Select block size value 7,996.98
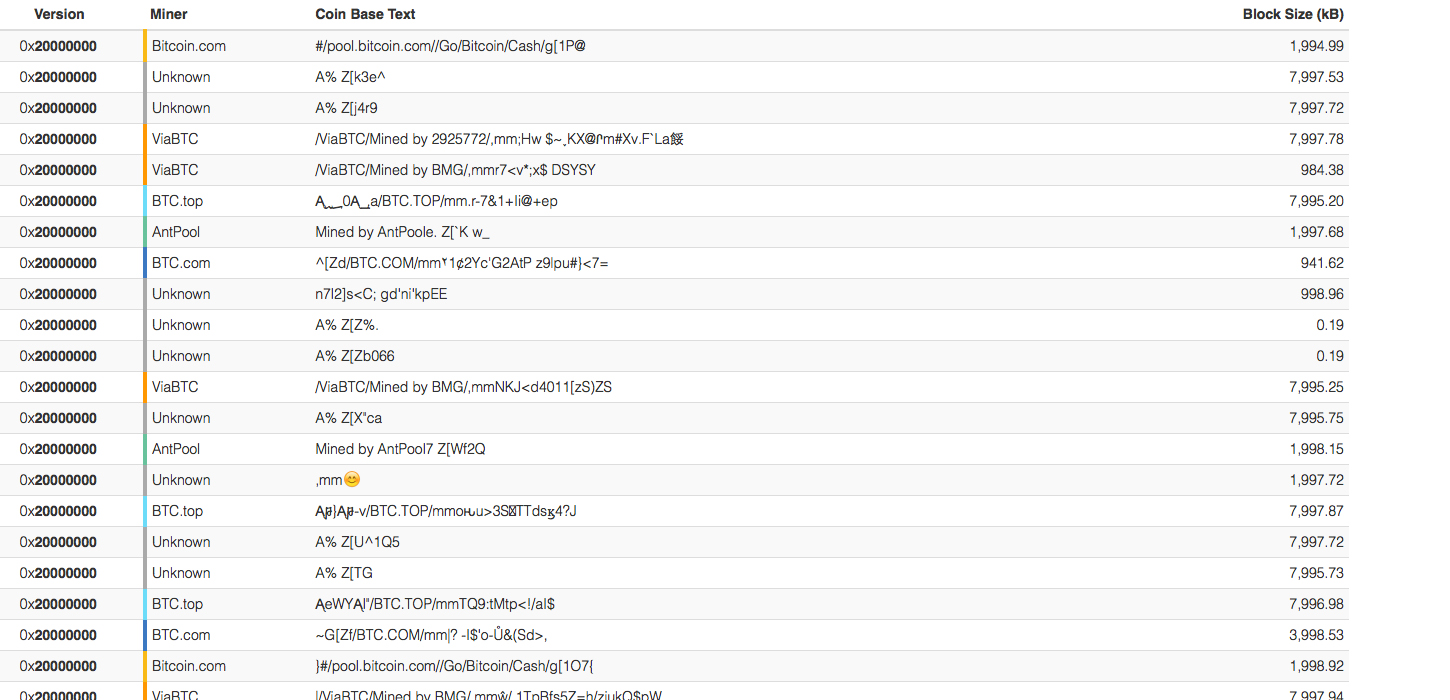Image resolution: width=1450 pixels, height=700 pixels. click(1316, 604)
